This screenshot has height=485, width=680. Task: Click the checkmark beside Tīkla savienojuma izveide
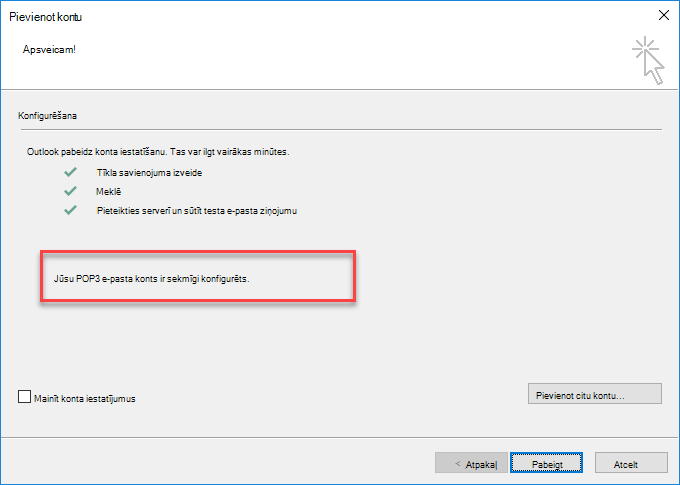[x=70, y=172]
